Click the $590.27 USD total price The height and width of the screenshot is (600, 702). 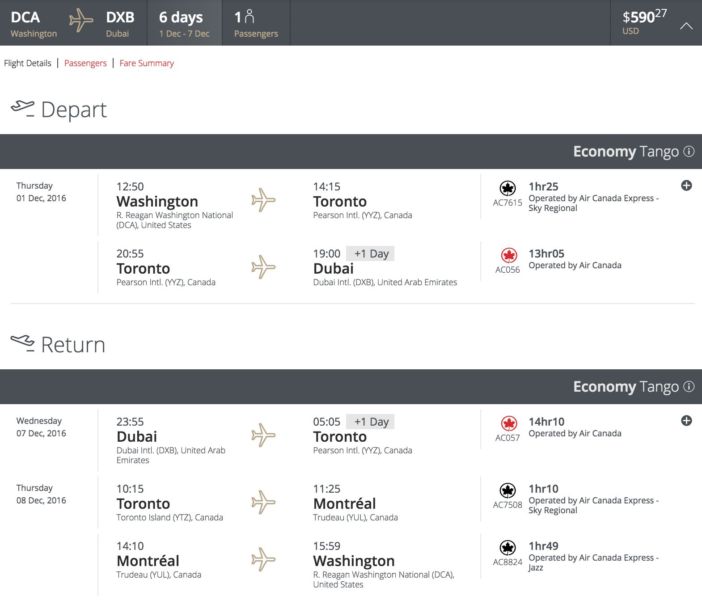pyautogui.click(x=643, y=21)
